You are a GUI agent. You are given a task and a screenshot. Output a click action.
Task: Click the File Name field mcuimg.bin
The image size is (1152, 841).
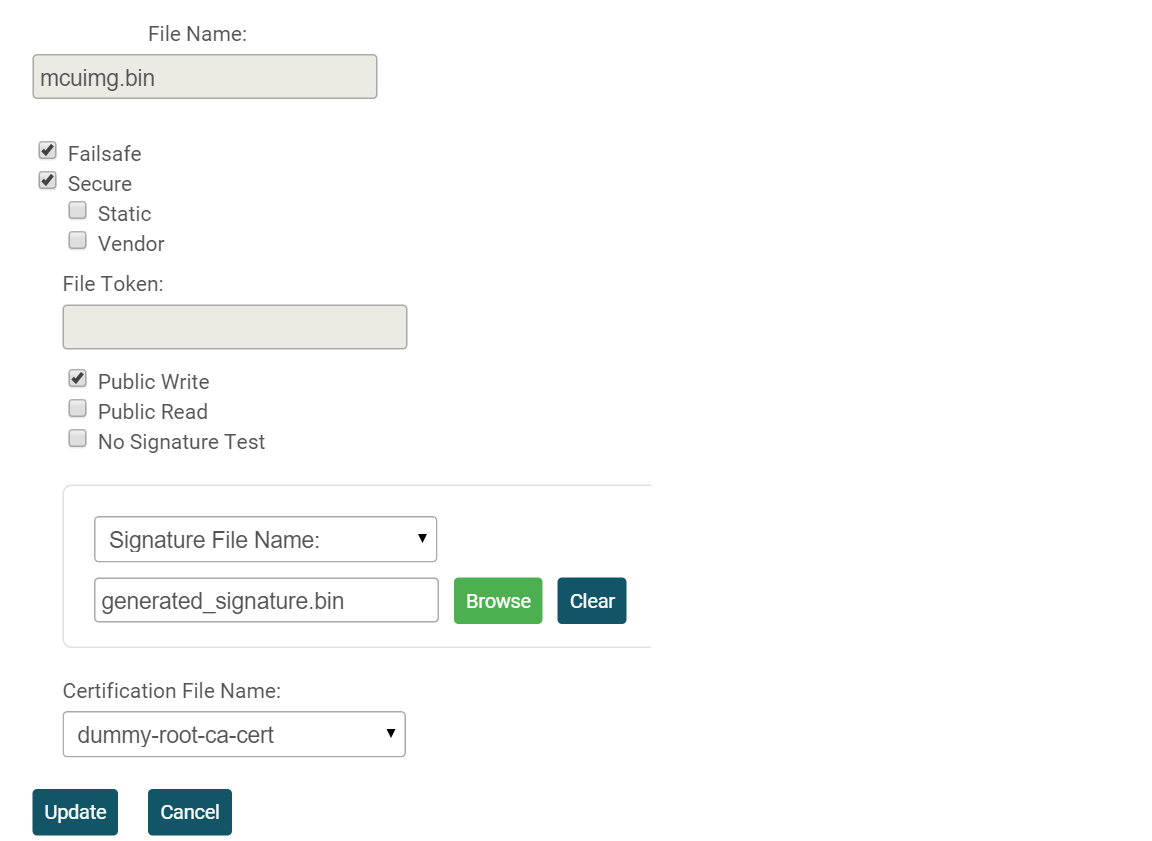point(205,77)
